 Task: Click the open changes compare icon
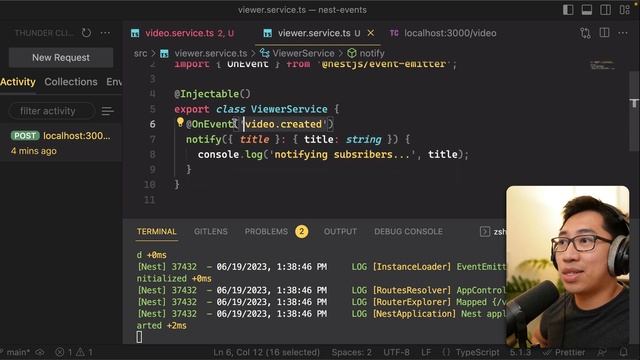click(x=585, y=33)
